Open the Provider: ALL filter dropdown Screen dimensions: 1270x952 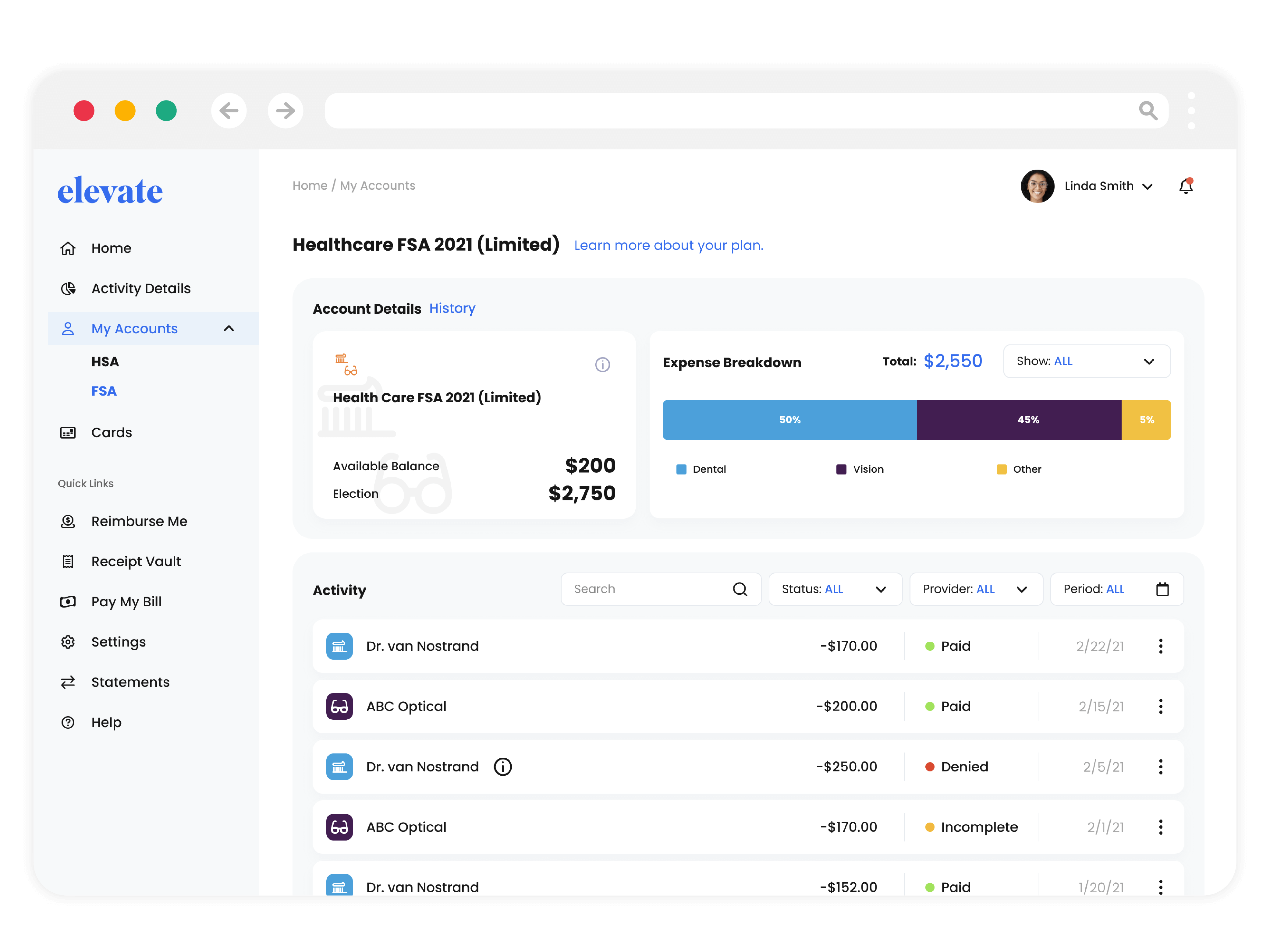(975, 589)
